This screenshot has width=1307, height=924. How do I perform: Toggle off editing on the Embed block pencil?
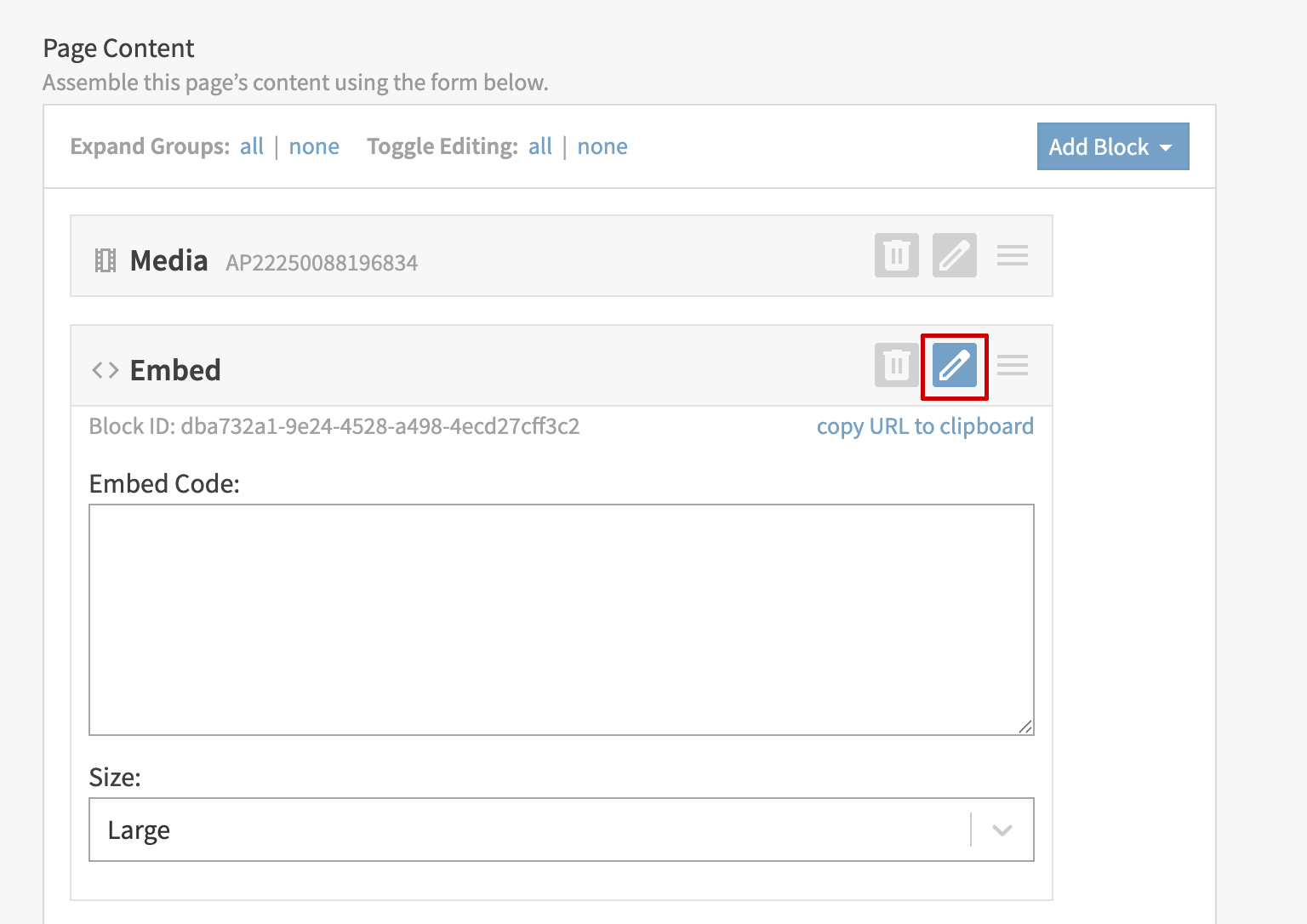(x=954, y=366)
